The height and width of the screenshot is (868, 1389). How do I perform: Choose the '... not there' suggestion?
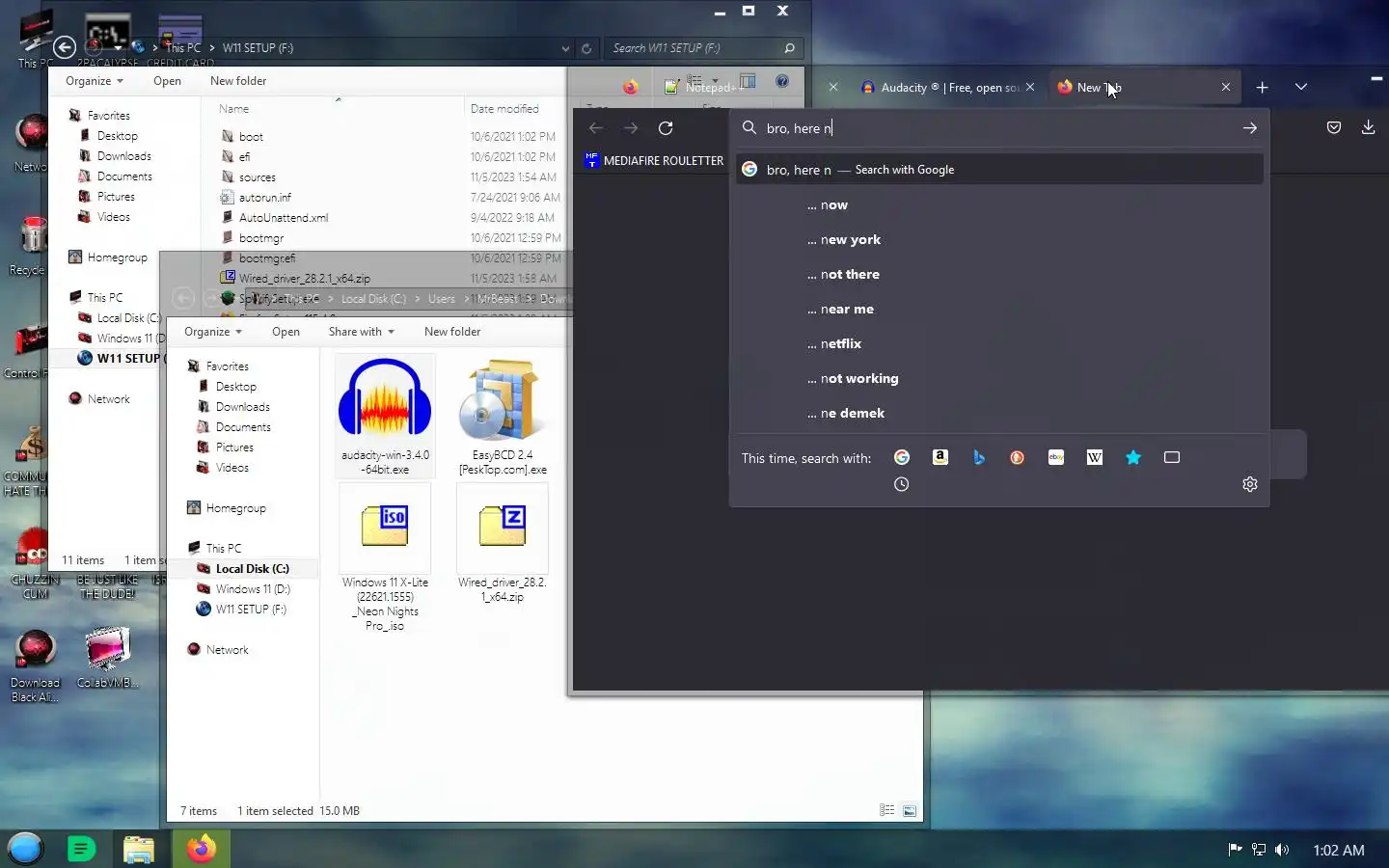(999, 274)
